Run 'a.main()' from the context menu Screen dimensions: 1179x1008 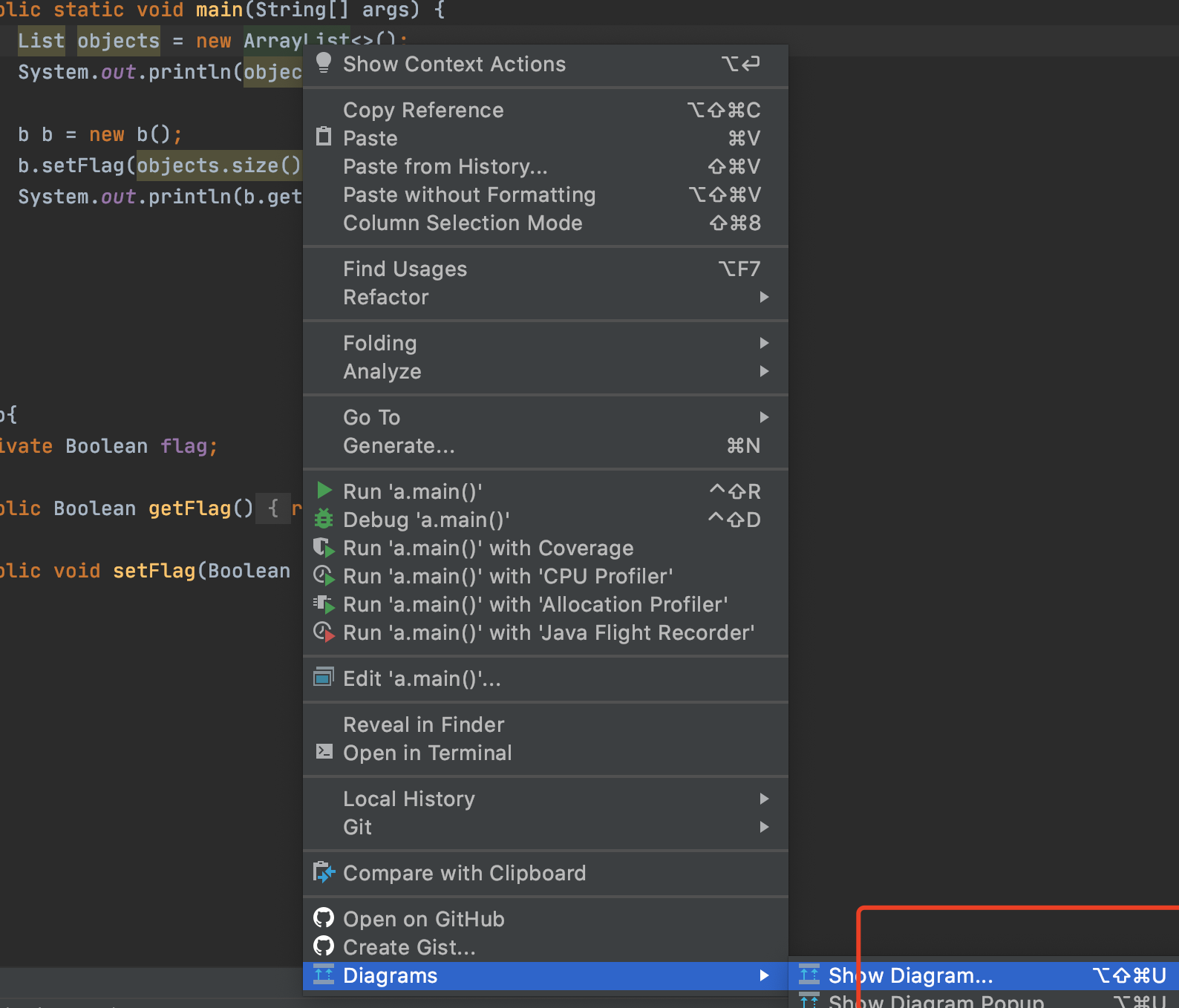tap(546, 491)
